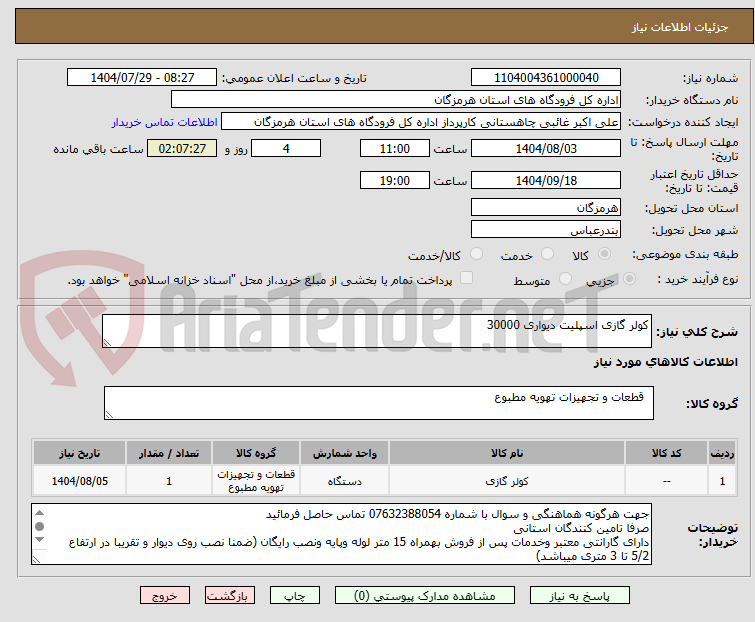Click the اطلاعات کالاهای مورد نیاز heading
The height and width of the screenshot is (622, 755).
click(665, 362)
